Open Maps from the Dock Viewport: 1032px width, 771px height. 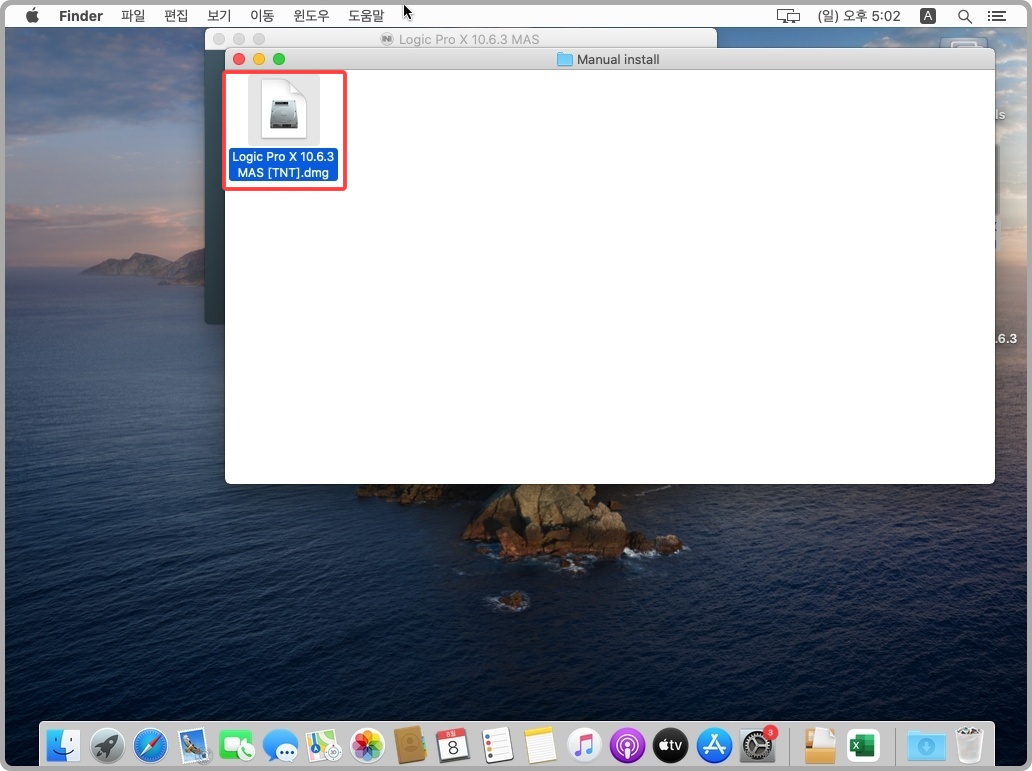[x=323, y=746]
